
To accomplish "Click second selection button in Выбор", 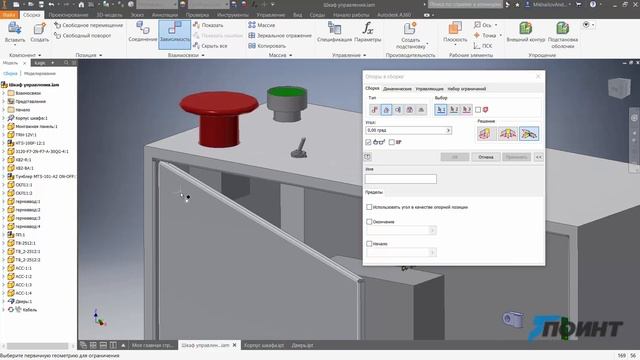I will pos(454,110).
